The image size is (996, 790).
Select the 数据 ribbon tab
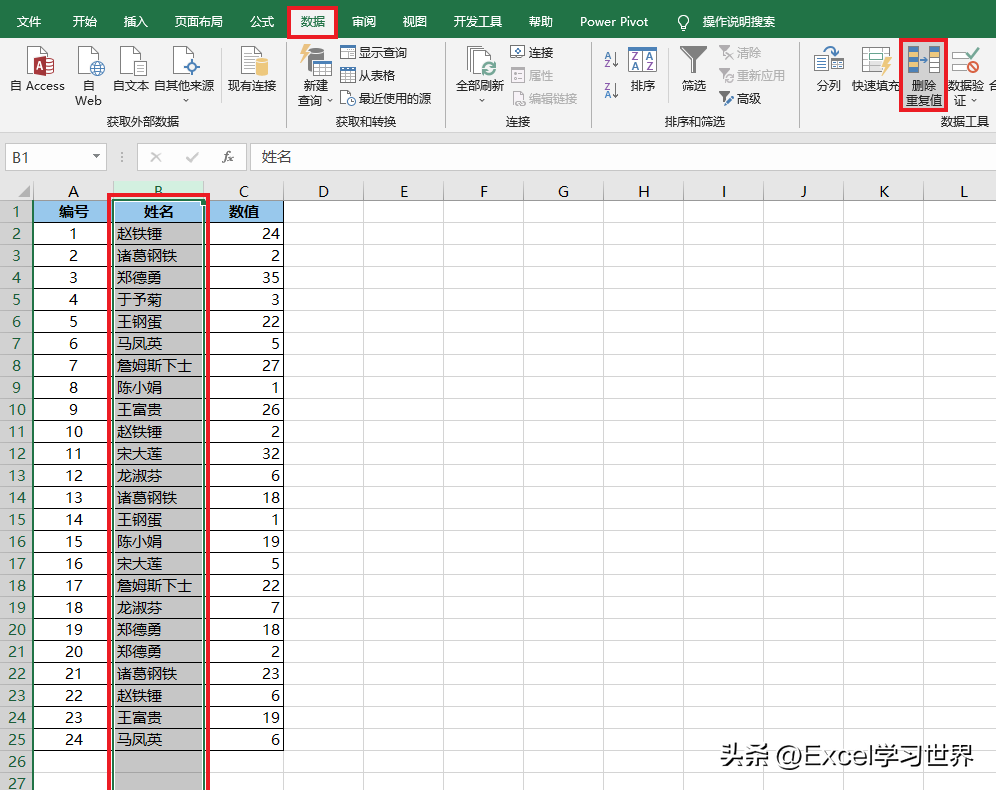click(313, 22)
